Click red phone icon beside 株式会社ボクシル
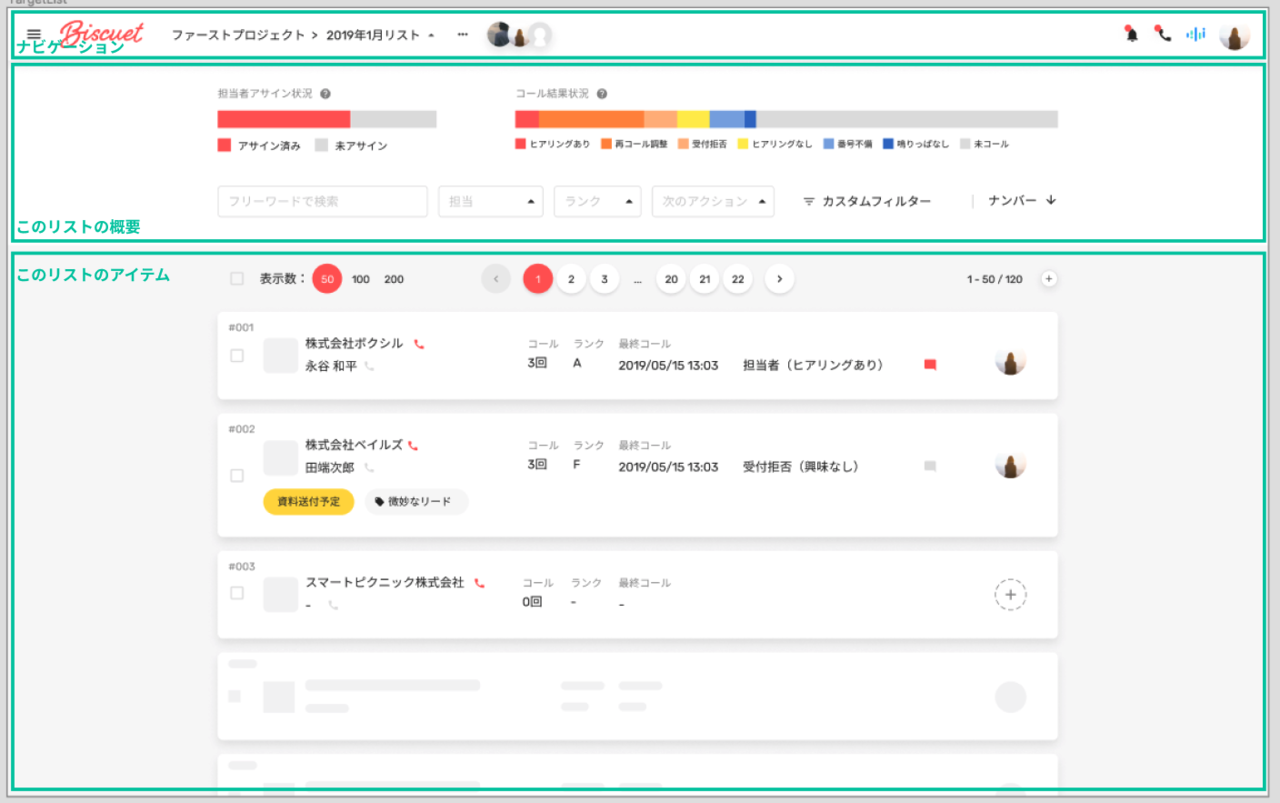This screenshot has height=803, width=1280. [419, 344]
